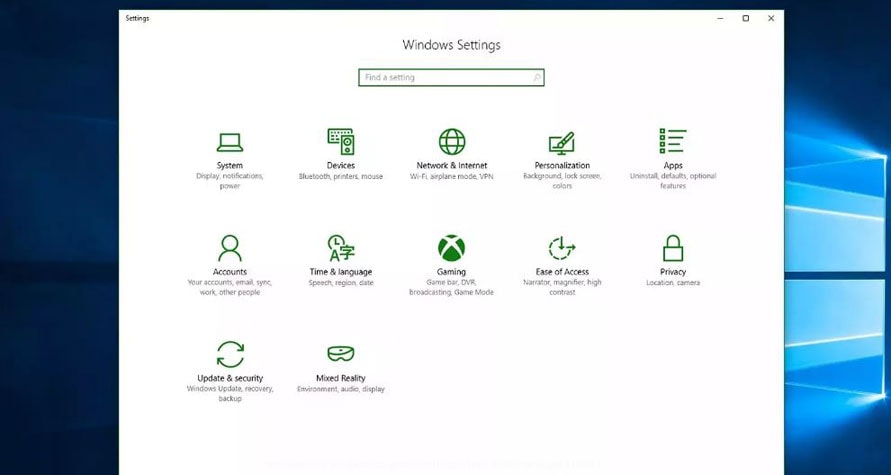
Task: Click 'Speech, region, date' description text
Action: coord(341,283)
